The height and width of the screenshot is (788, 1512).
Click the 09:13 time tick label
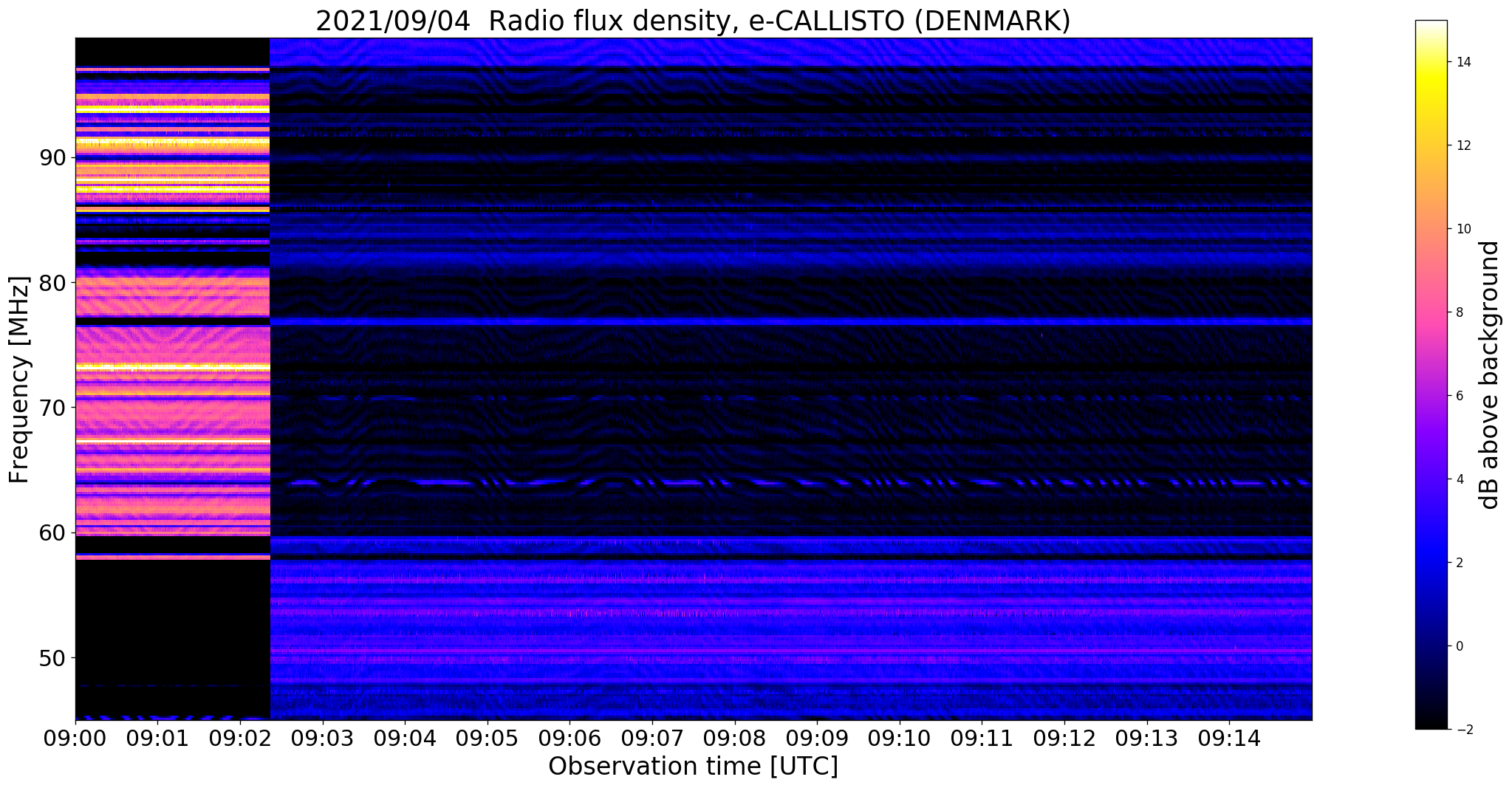tap(1146, 738)
